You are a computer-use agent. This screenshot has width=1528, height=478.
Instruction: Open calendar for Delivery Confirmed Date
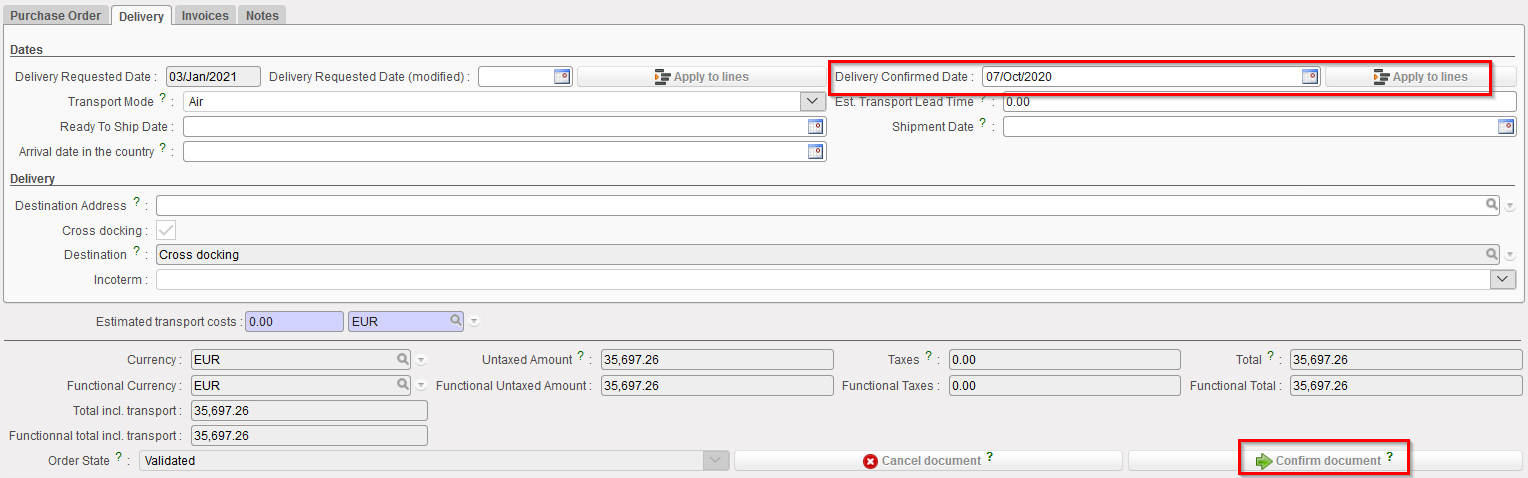[1309, 77]
